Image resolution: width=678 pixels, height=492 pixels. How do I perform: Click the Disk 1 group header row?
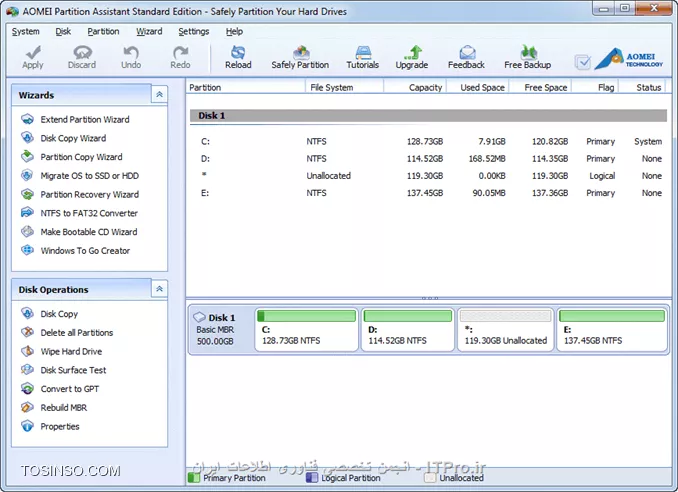pos(428,115)
